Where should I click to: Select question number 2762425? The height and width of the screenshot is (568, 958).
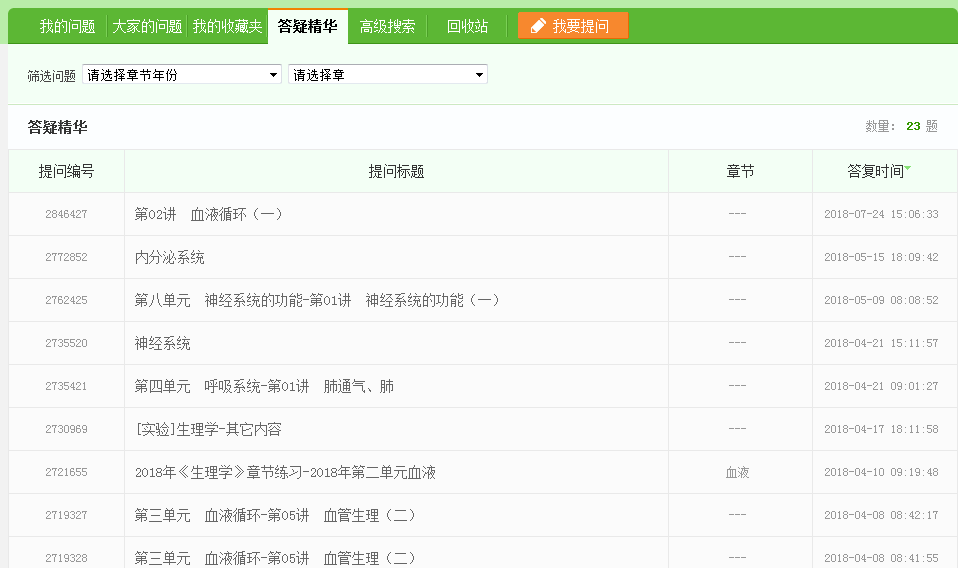point(66,301)
